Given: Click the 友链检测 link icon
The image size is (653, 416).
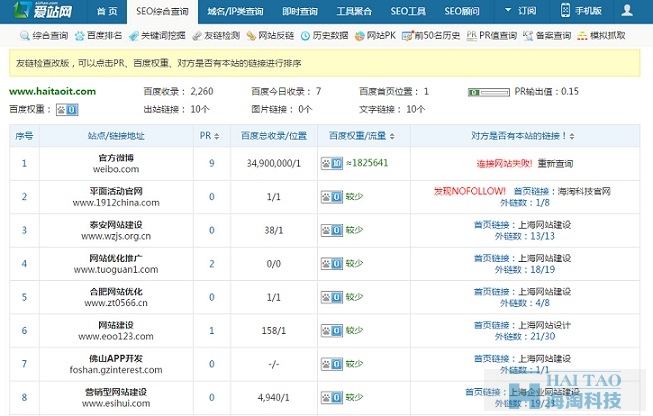Looking at the screenshot, I should pyautogui.click(x=197, y=36).
